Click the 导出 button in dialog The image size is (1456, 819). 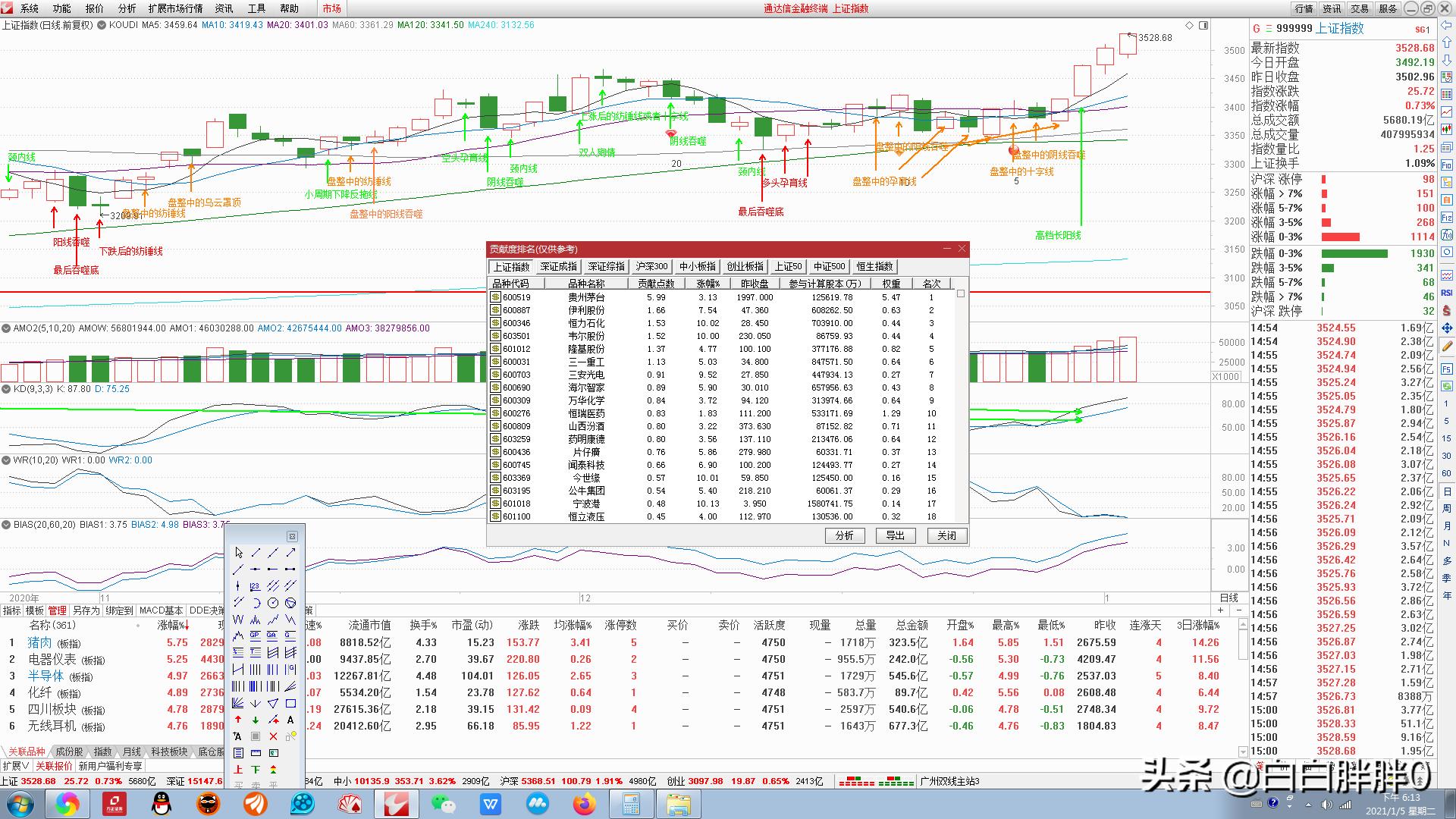(896, 535)
